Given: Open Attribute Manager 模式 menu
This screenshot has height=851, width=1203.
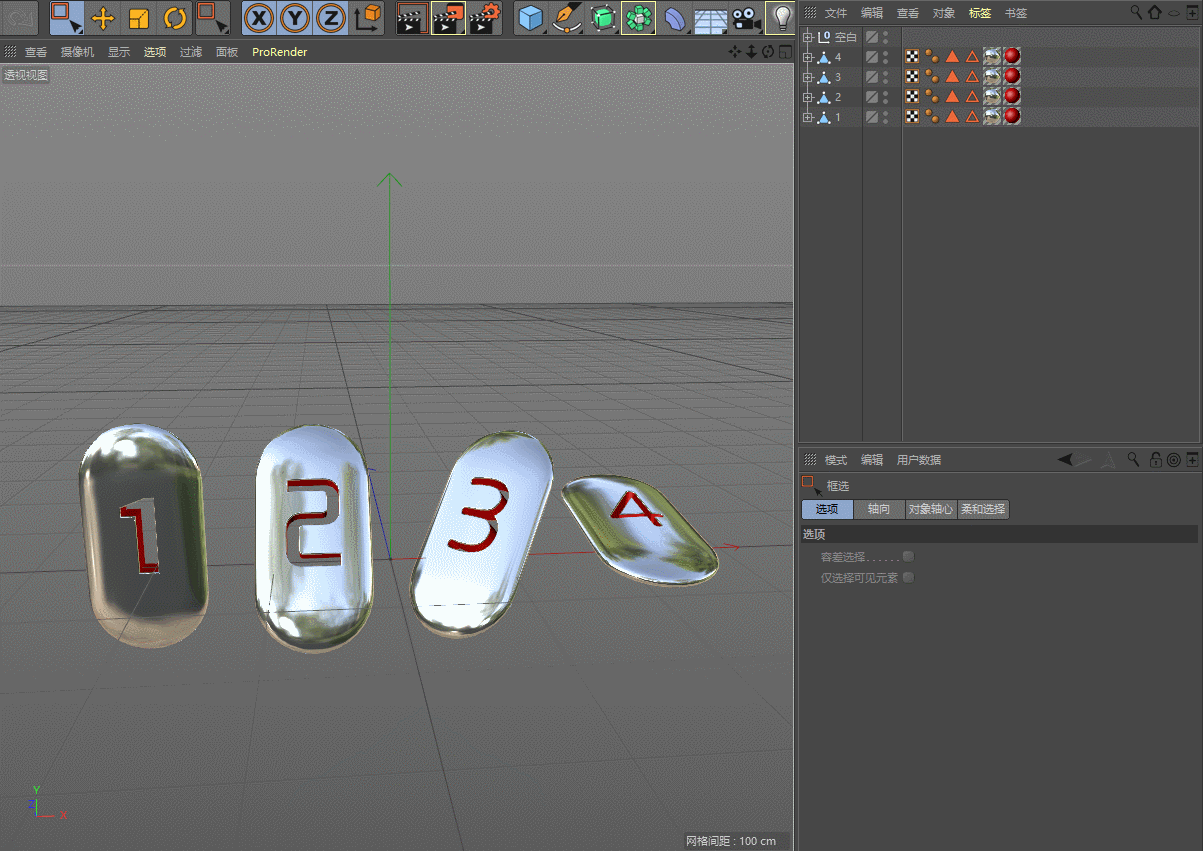Looking at the screenshot, I should coord(836,460).
